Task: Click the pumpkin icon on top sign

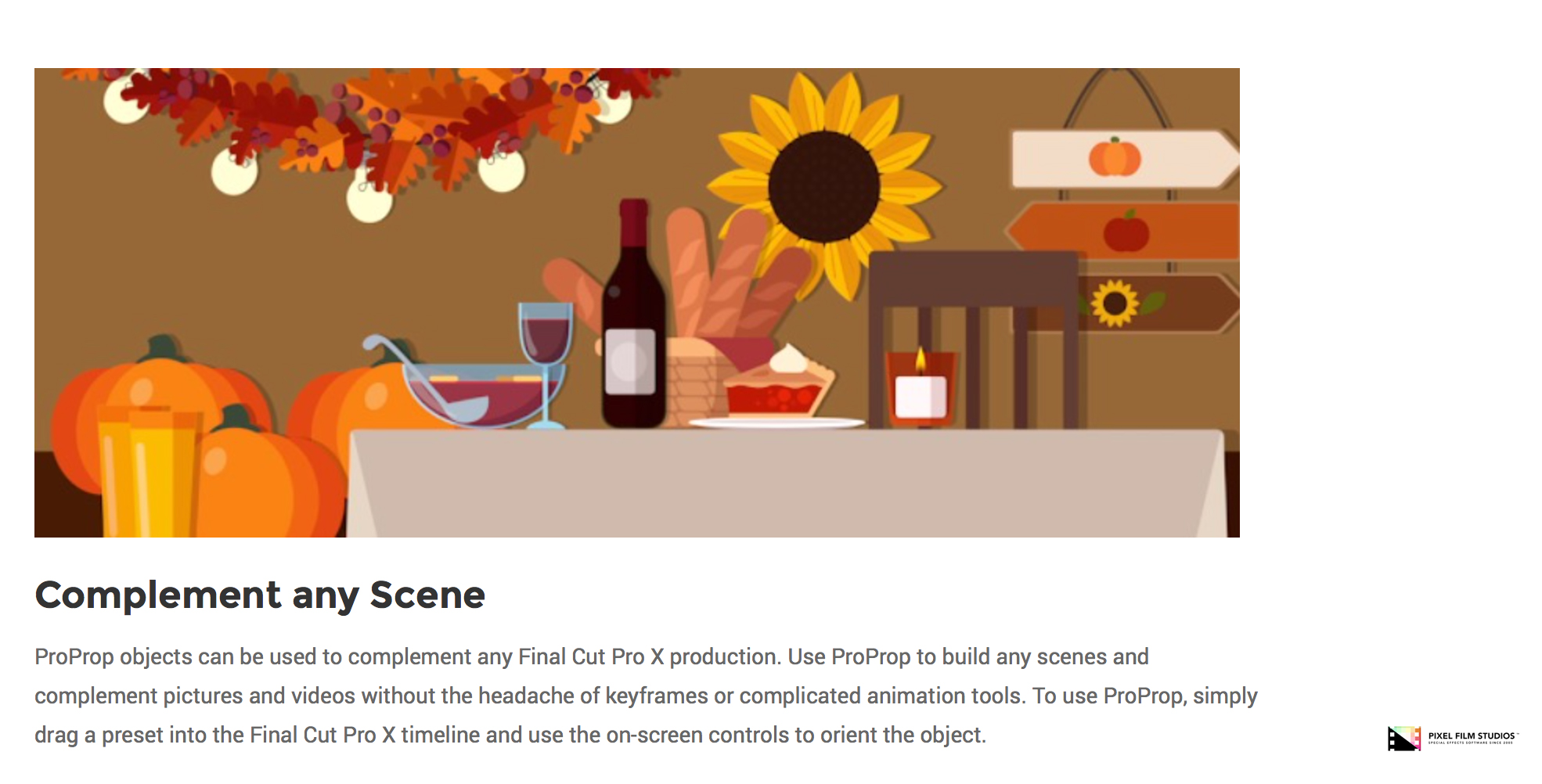Action: pos(1115,159)
